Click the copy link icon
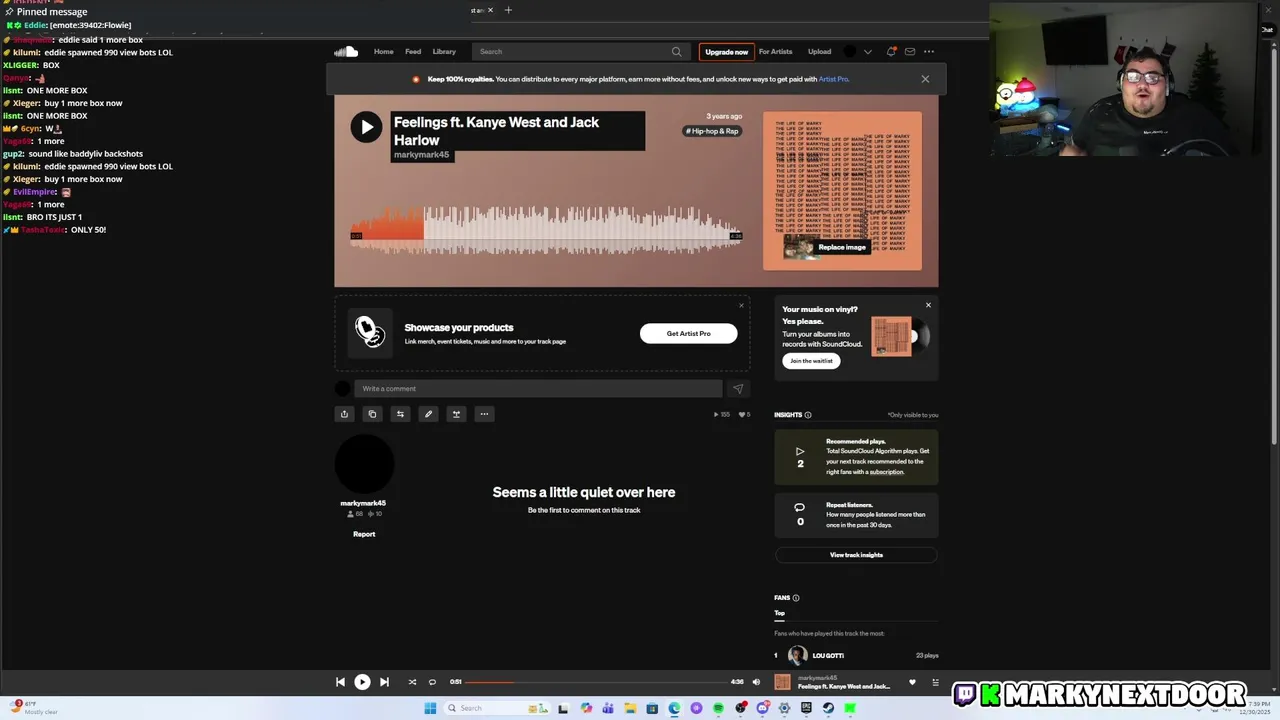1280x720 pixels. 372,414
